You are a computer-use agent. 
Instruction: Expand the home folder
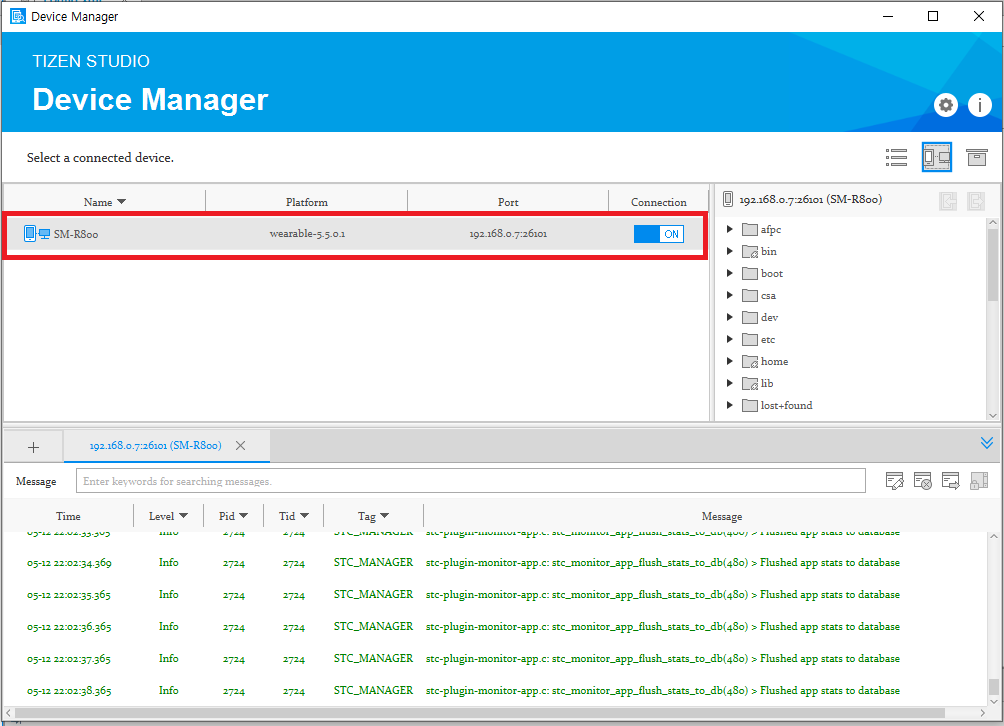729,361
